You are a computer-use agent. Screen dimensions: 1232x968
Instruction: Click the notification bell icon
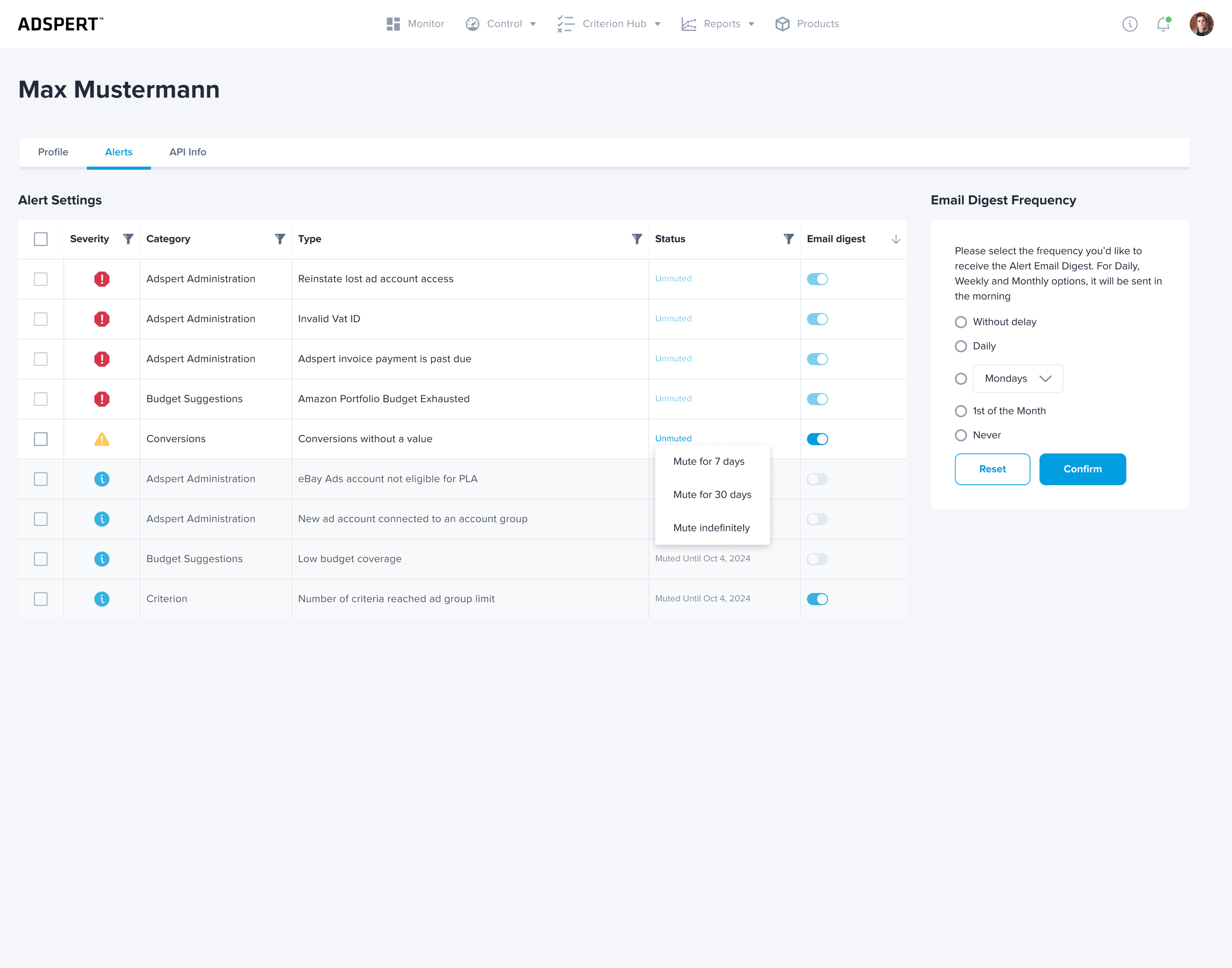point(1163,24)
